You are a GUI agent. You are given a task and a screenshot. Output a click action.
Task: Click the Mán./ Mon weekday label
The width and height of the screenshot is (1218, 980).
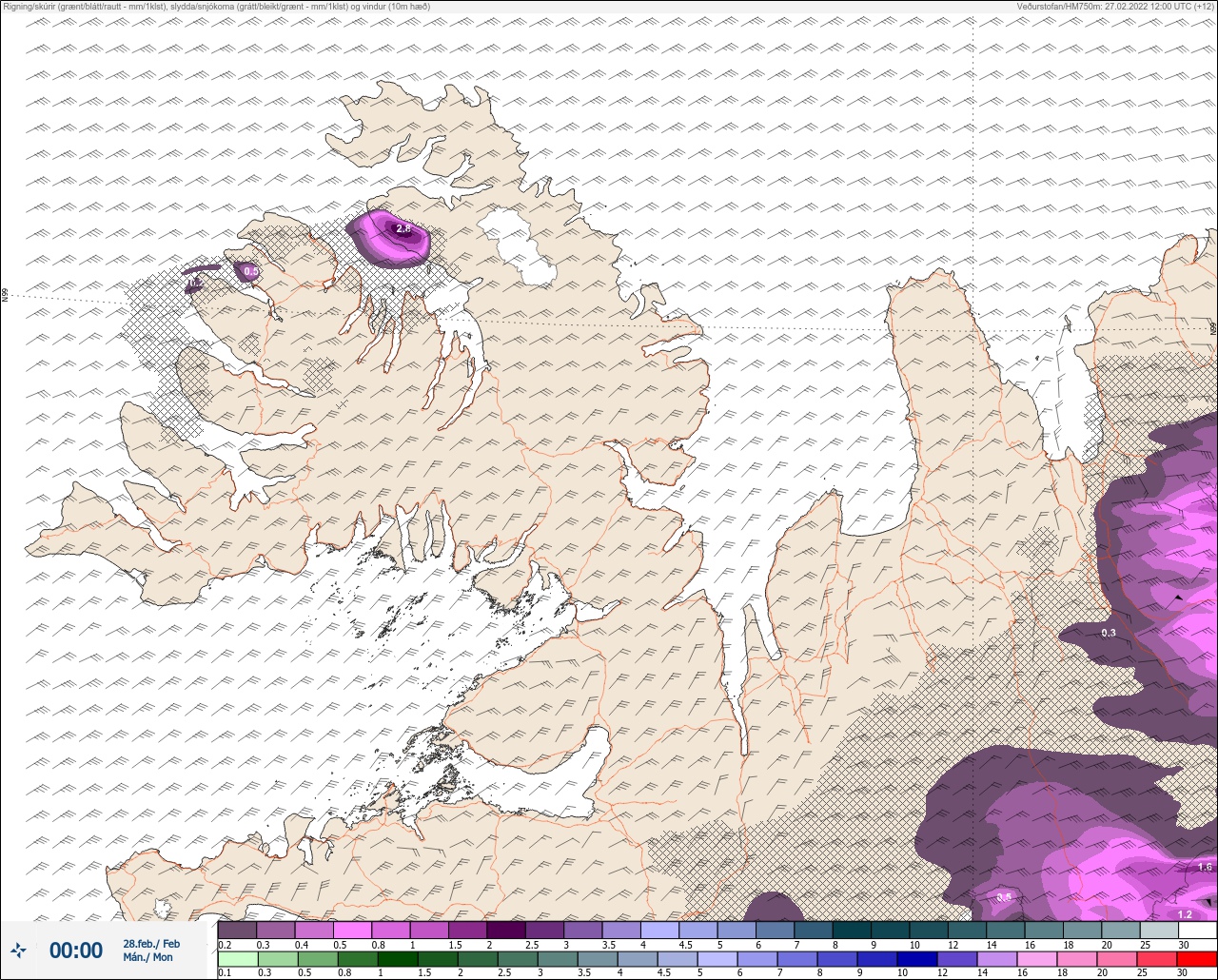[x=148, y=957]
